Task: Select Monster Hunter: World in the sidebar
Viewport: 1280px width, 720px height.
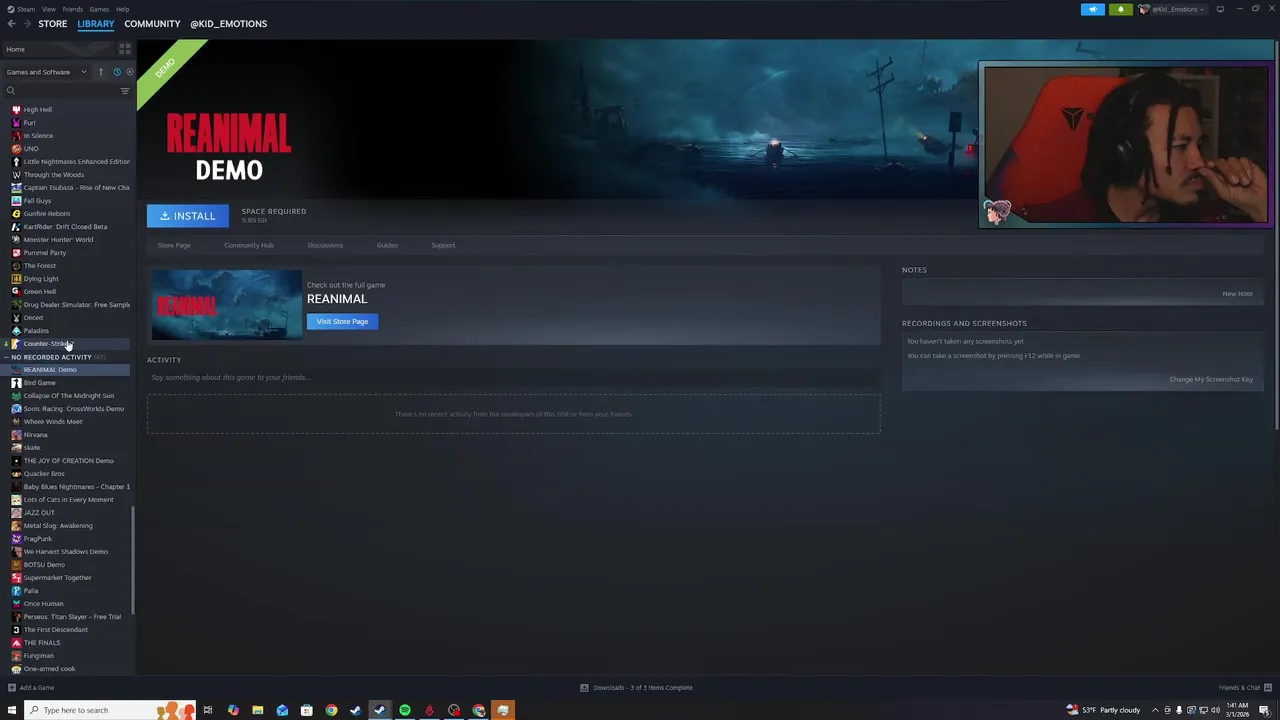Action: (58, 239)
